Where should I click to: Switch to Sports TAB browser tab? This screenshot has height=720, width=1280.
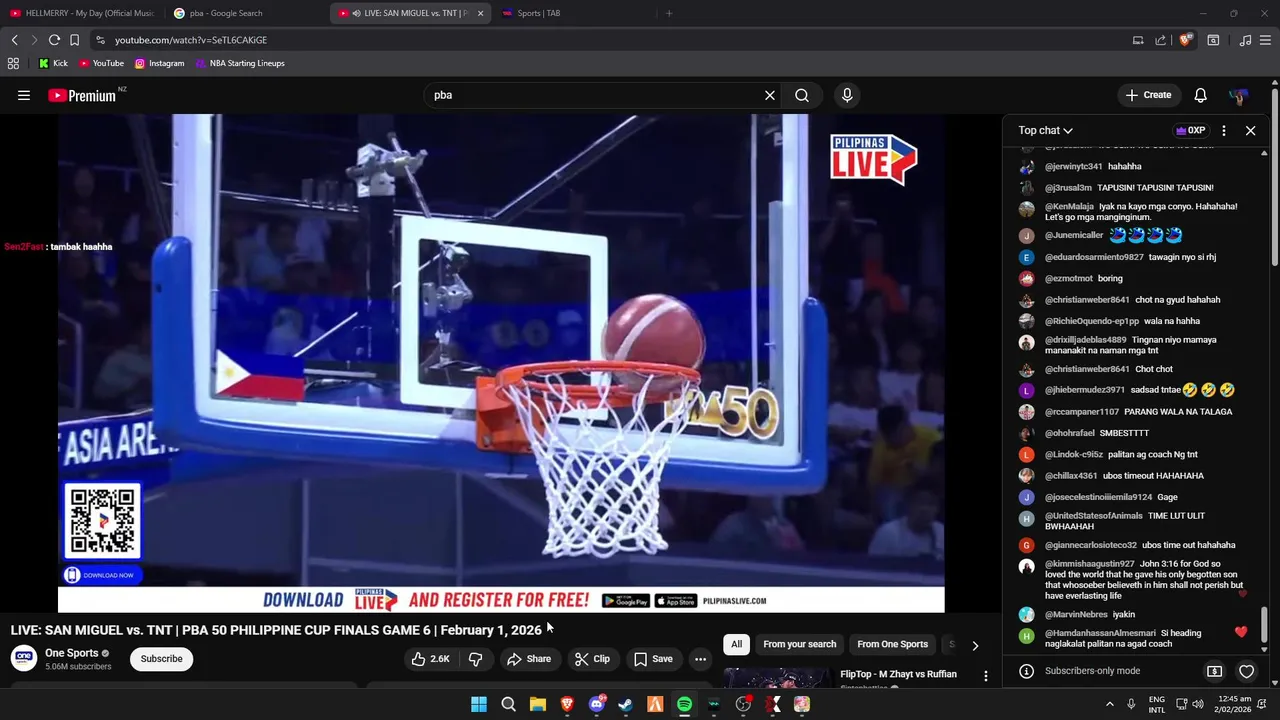click(570, 13)
